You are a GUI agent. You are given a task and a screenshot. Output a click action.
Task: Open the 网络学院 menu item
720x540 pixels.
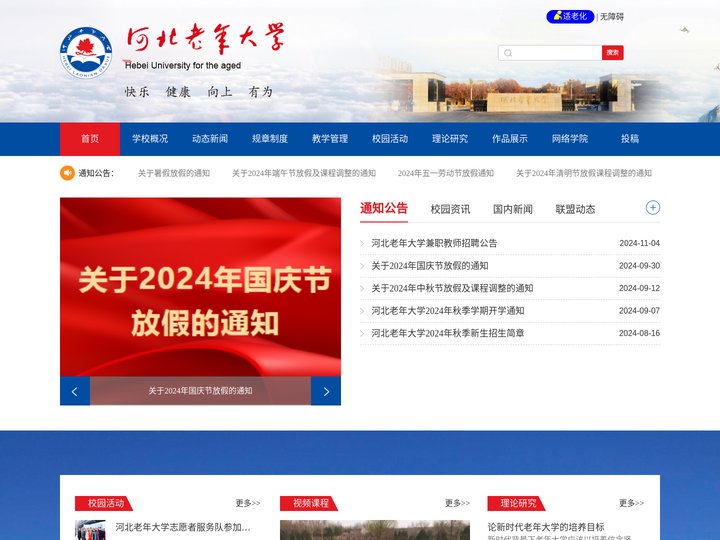coord(570,139)
